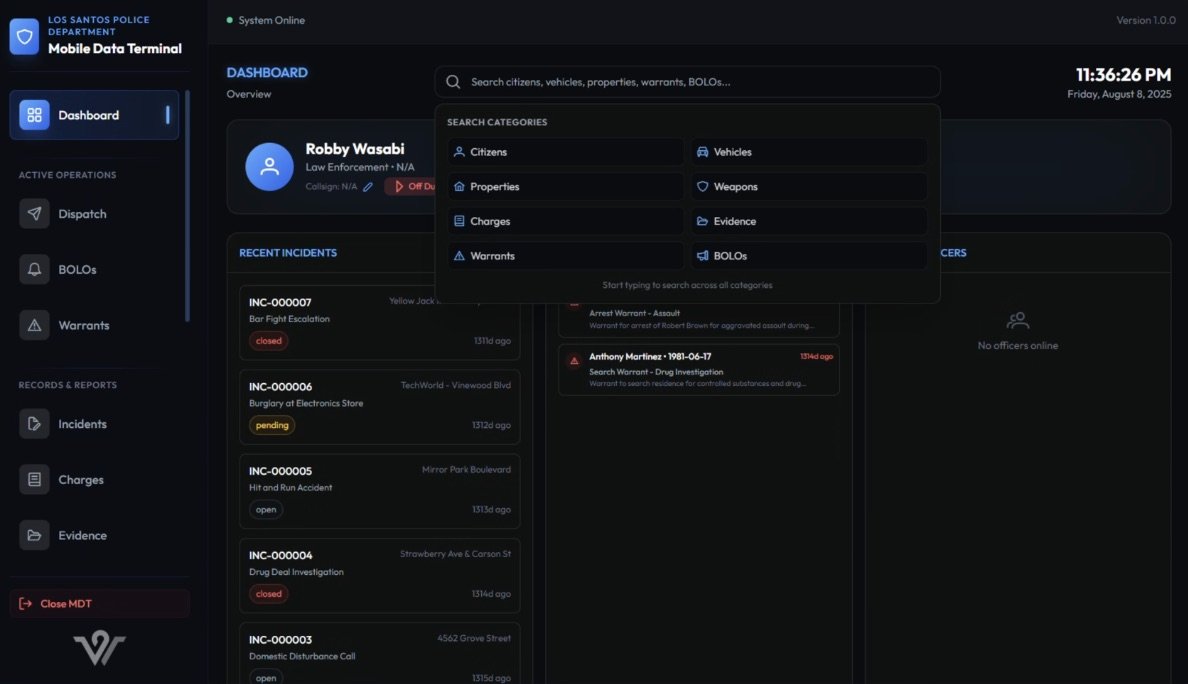Viewport: 1188px width, 684px height.
Task: Toggle the Off Duty status button
Action: pyautogui.click(x=411, y=186)
